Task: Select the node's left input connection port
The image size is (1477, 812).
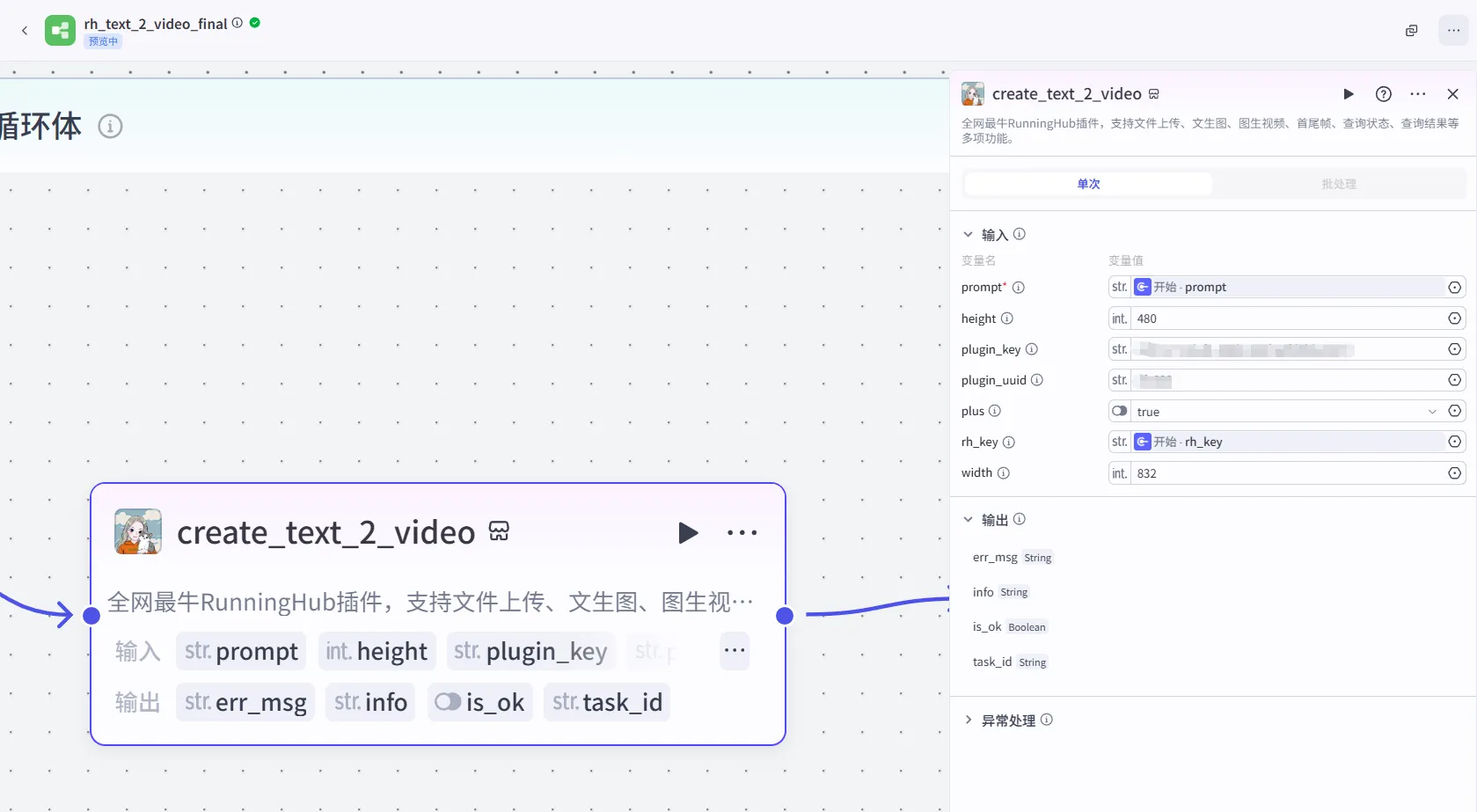Action: point(91,616)
